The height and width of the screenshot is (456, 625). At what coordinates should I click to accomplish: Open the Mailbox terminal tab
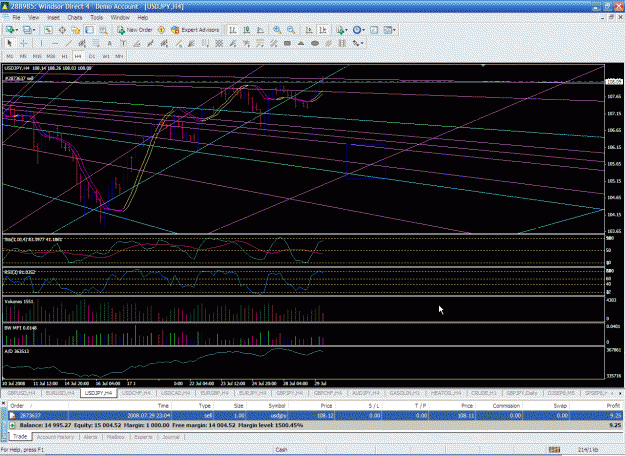[116, 437]
